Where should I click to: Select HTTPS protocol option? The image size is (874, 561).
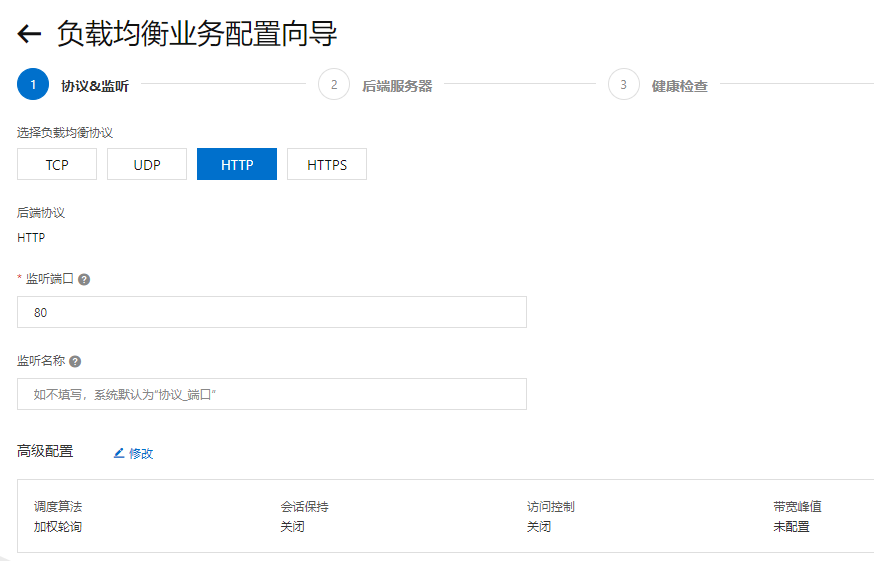[327, 164]
